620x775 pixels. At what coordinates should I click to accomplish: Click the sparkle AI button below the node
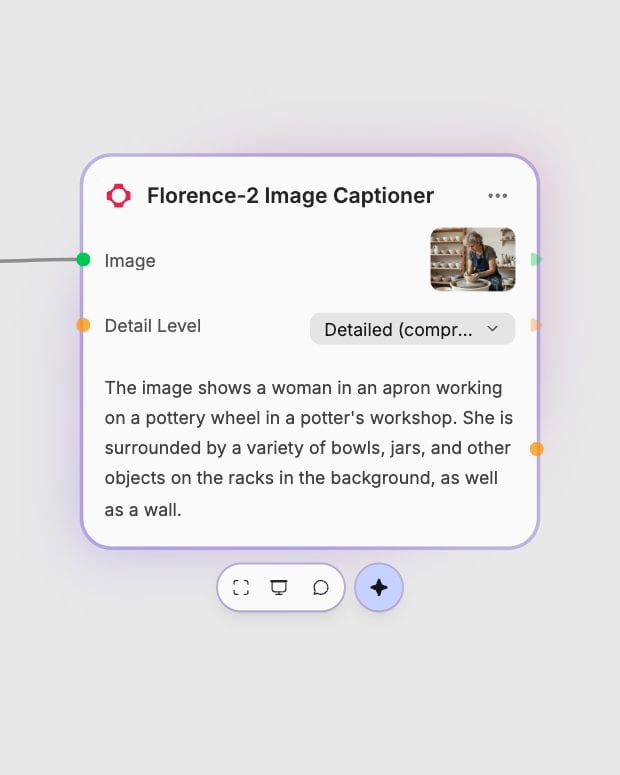(379, 588)
